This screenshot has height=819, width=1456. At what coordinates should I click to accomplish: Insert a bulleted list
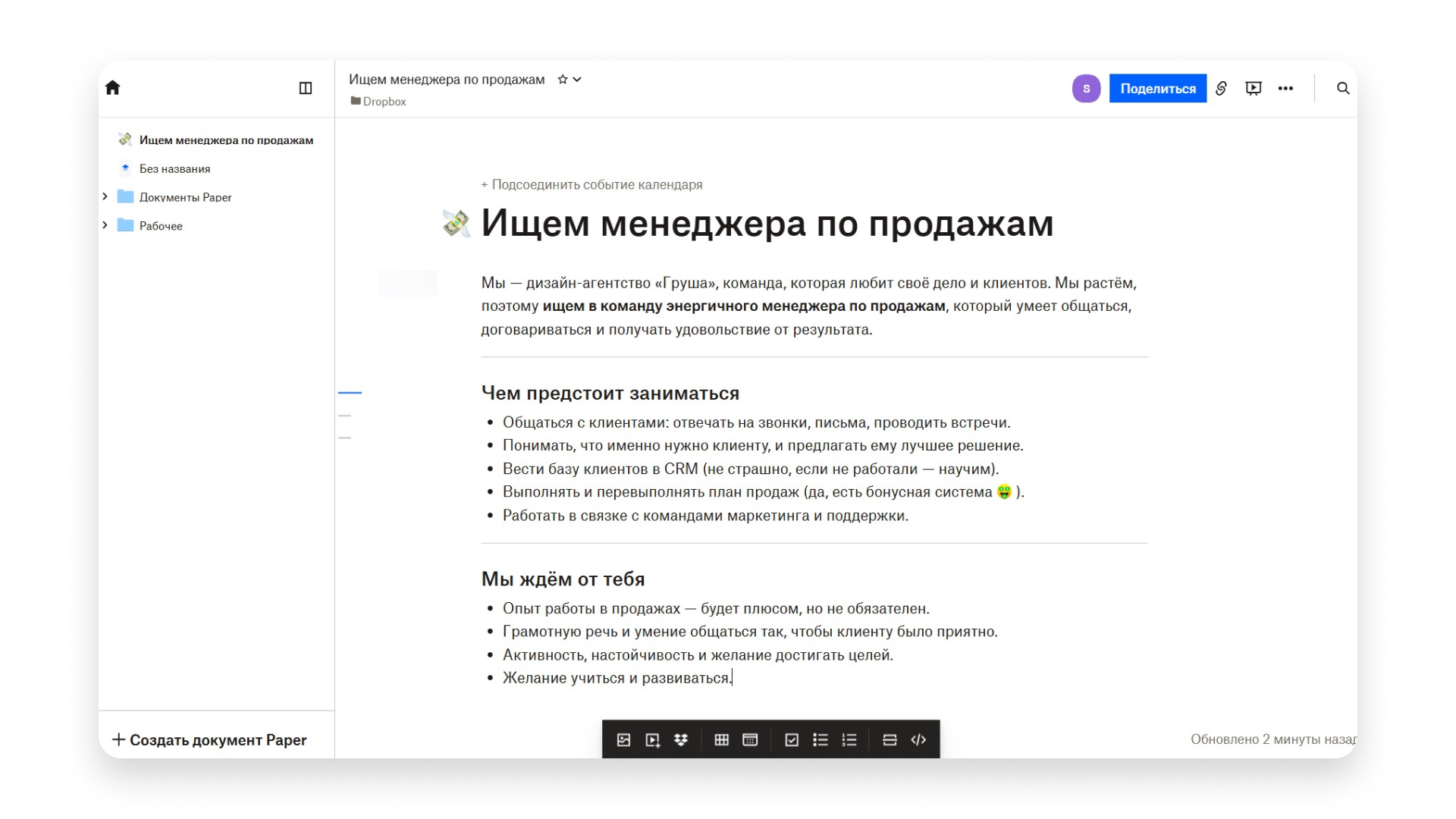tap(821, 740)
